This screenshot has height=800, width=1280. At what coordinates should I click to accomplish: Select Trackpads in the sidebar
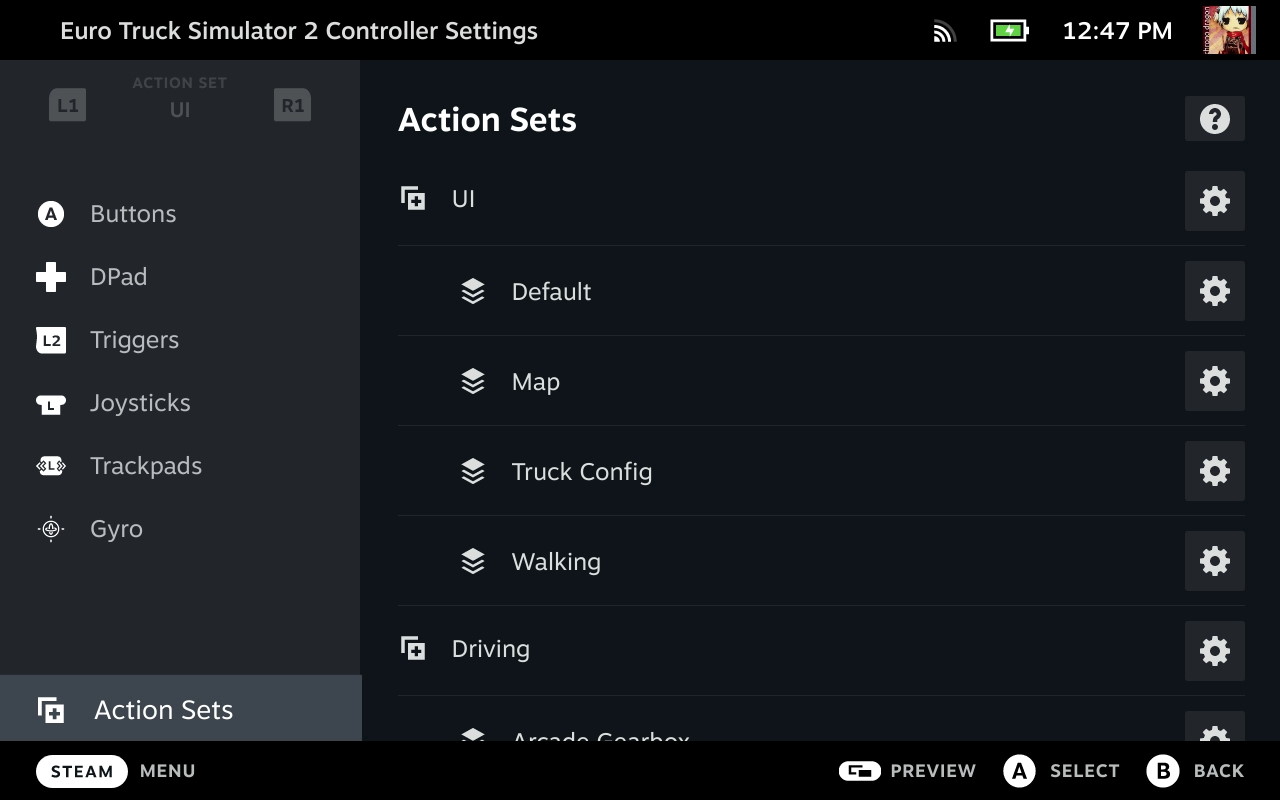point(146,466)
